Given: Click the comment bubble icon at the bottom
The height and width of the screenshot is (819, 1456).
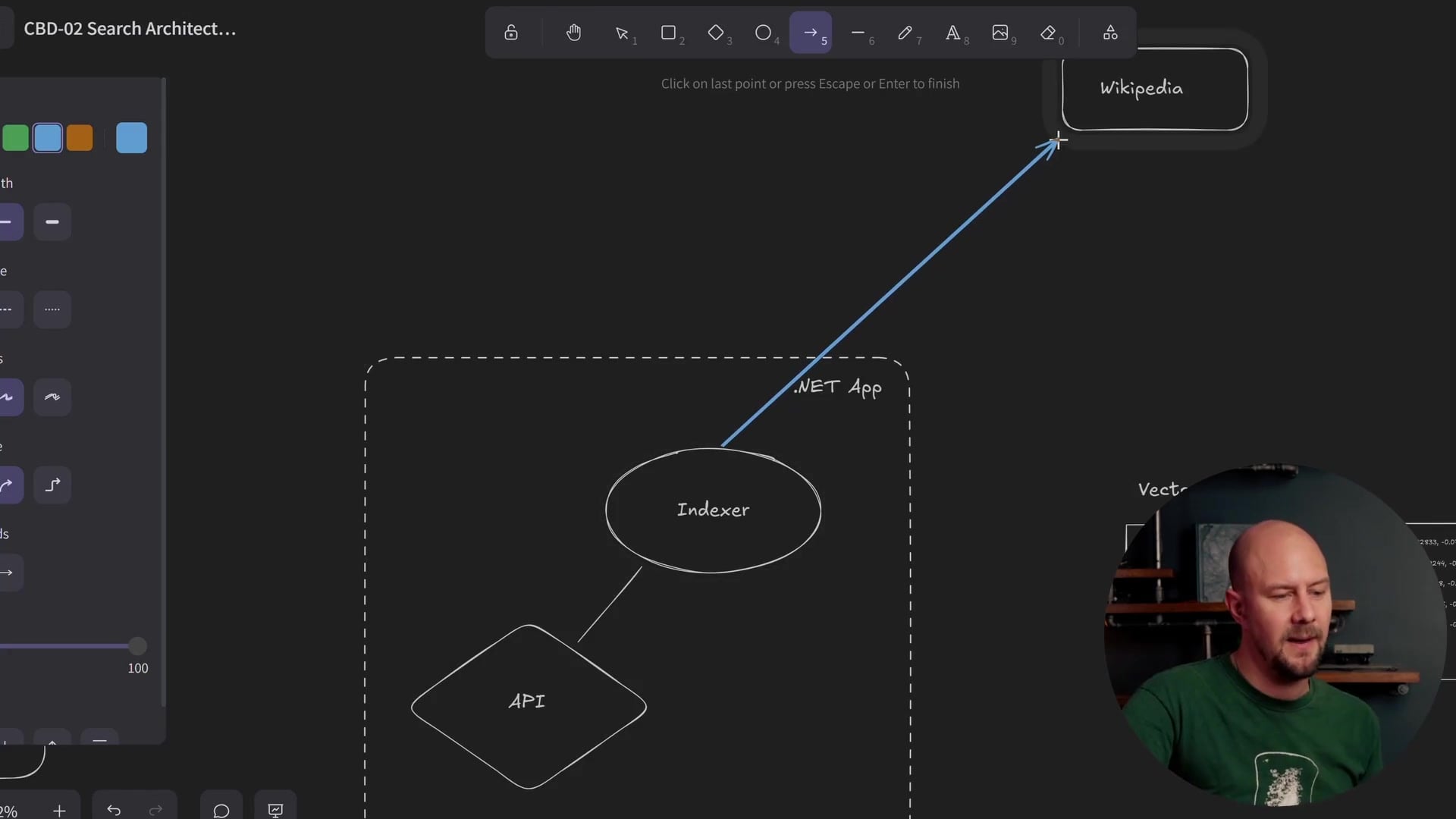Looking at the screenshot, I should coord(220,810).
